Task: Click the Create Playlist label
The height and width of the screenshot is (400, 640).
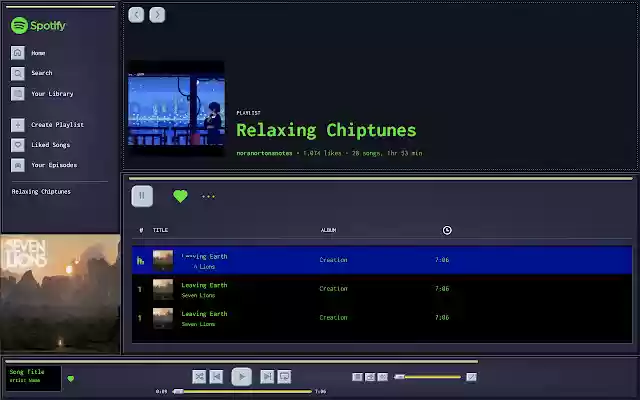Action: pos(57,125)
